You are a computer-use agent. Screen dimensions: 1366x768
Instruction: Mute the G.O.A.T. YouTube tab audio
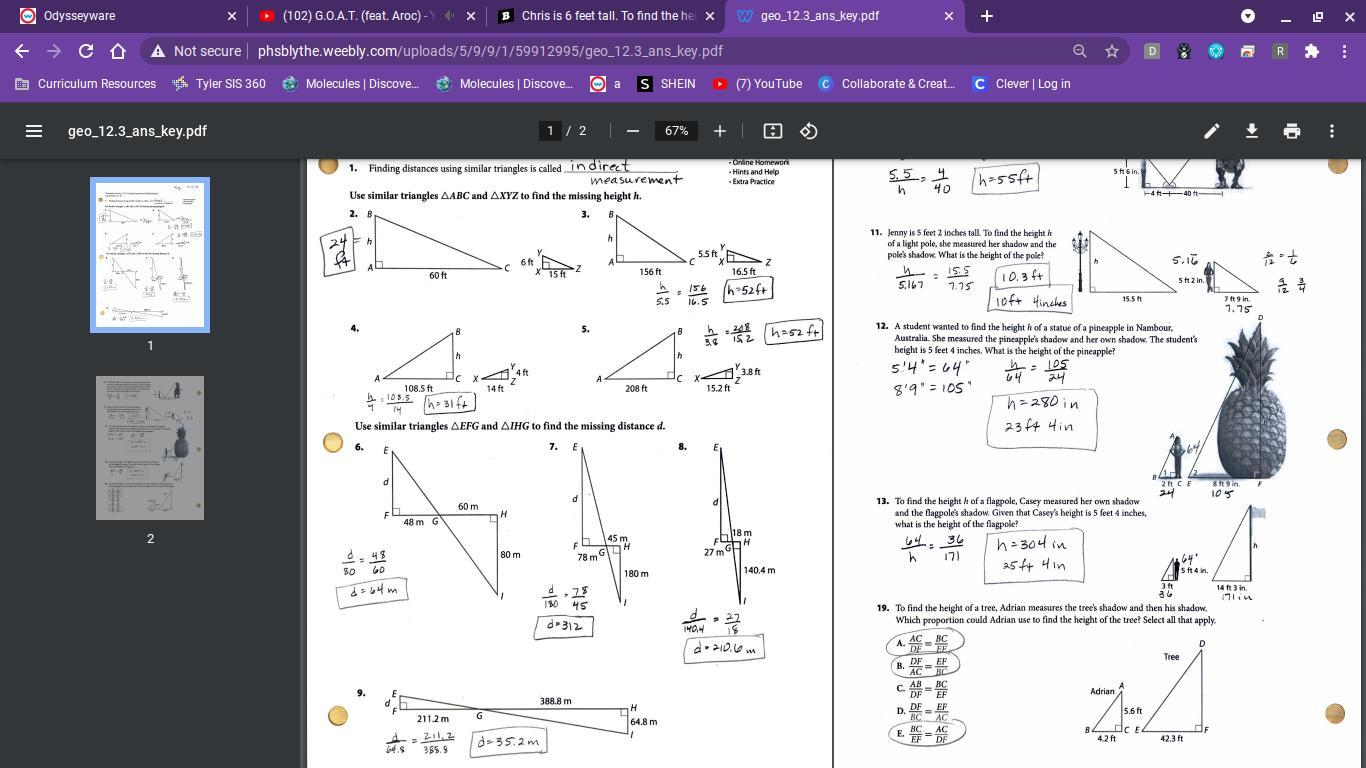(449, 16)
